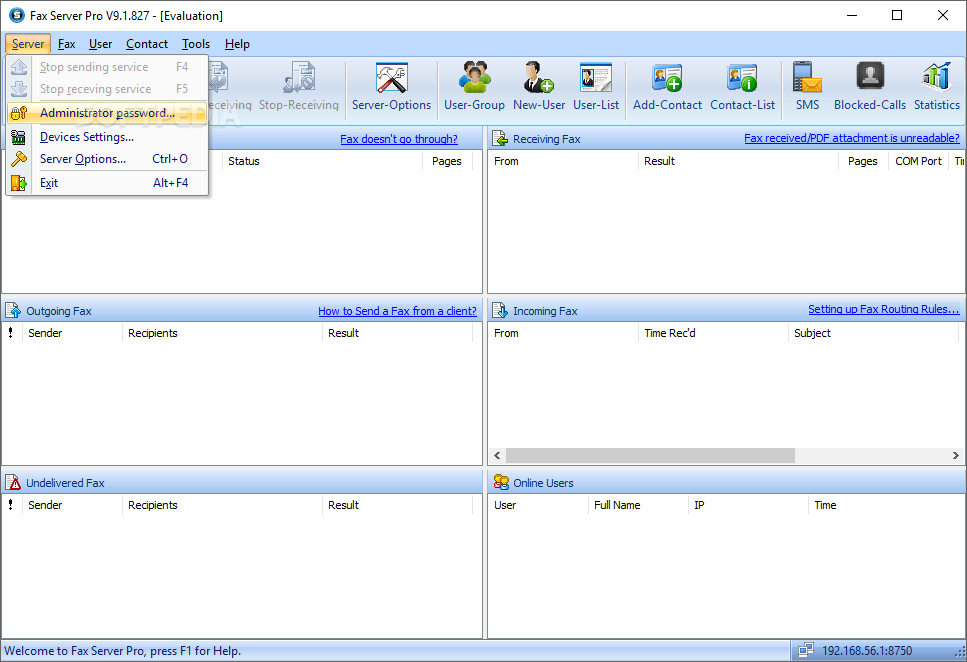Sort Outgoing Fax by Recipients column
The image size is (967, 662).
222,333
